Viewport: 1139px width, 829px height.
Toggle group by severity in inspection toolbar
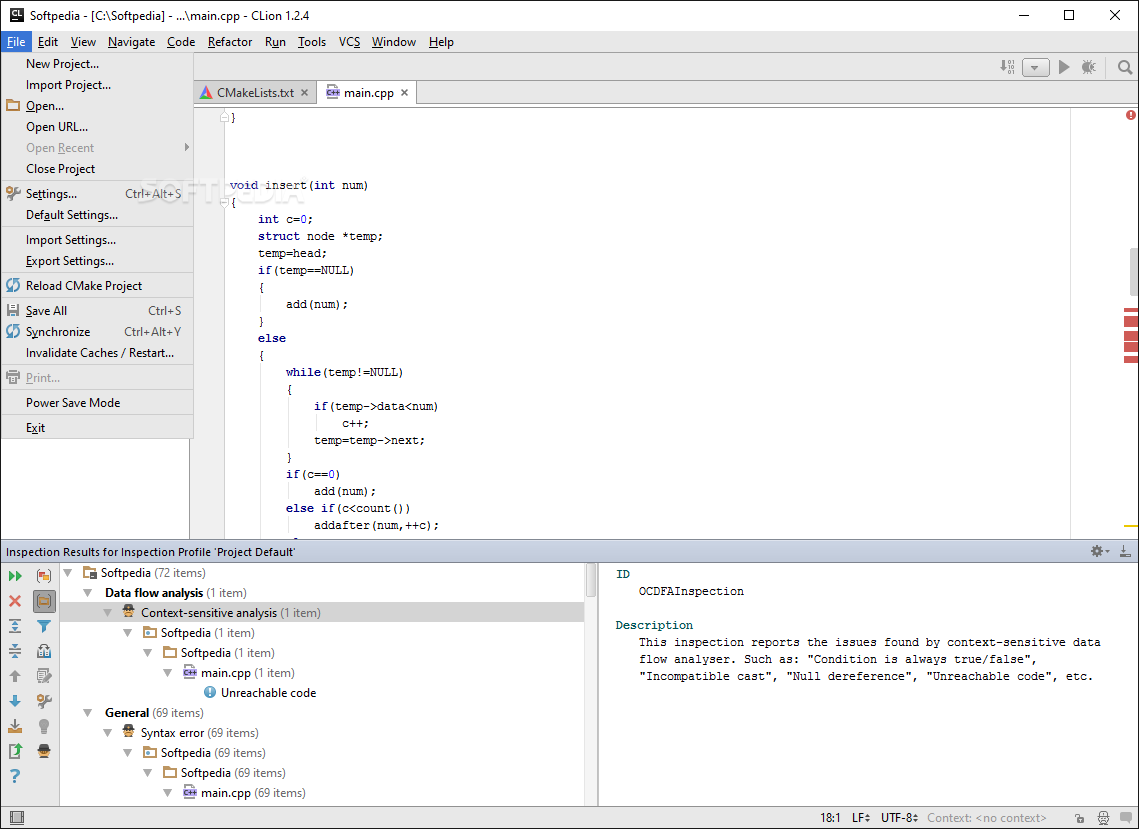tap(44, 576)
